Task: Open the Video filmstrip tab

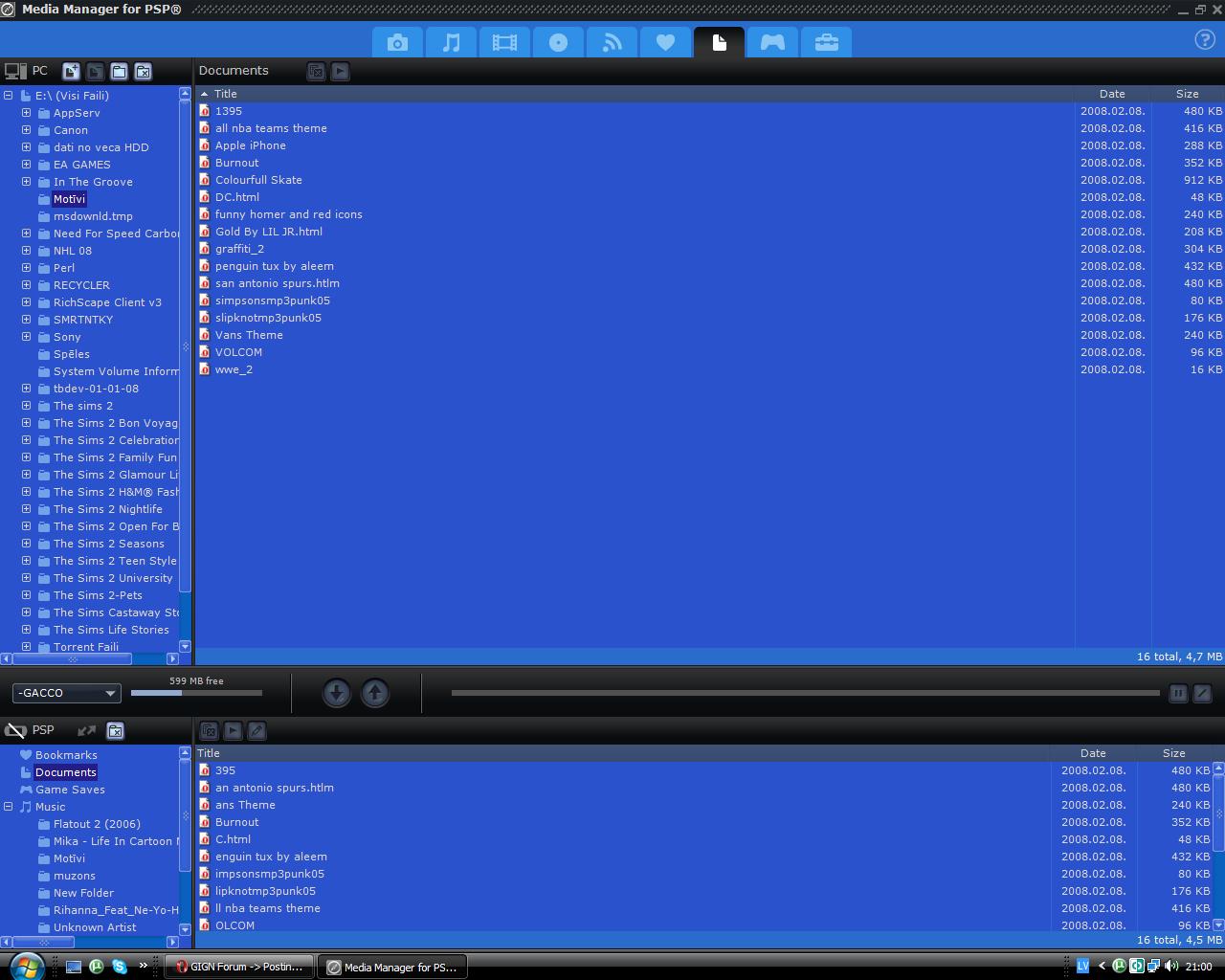Action: tap(504, 42)
